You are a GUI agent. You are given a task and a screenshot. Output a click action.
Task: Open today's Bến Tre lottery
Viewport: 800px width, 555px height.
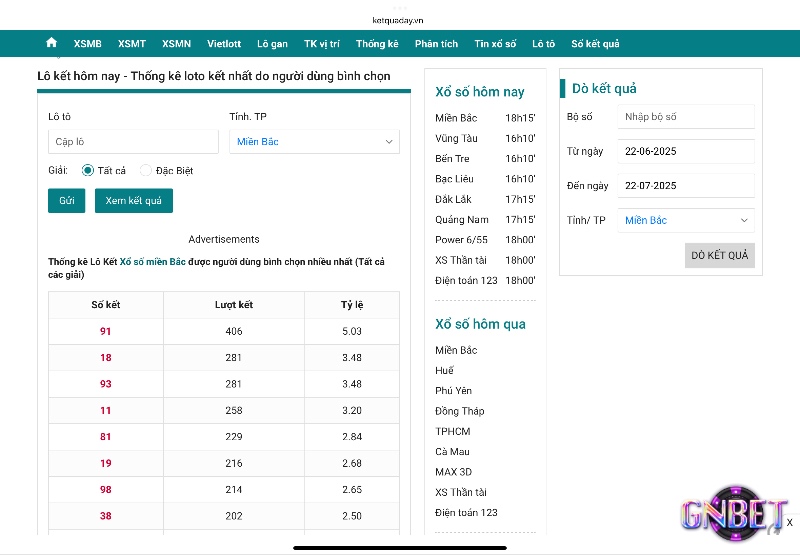(x=452, y=159)
